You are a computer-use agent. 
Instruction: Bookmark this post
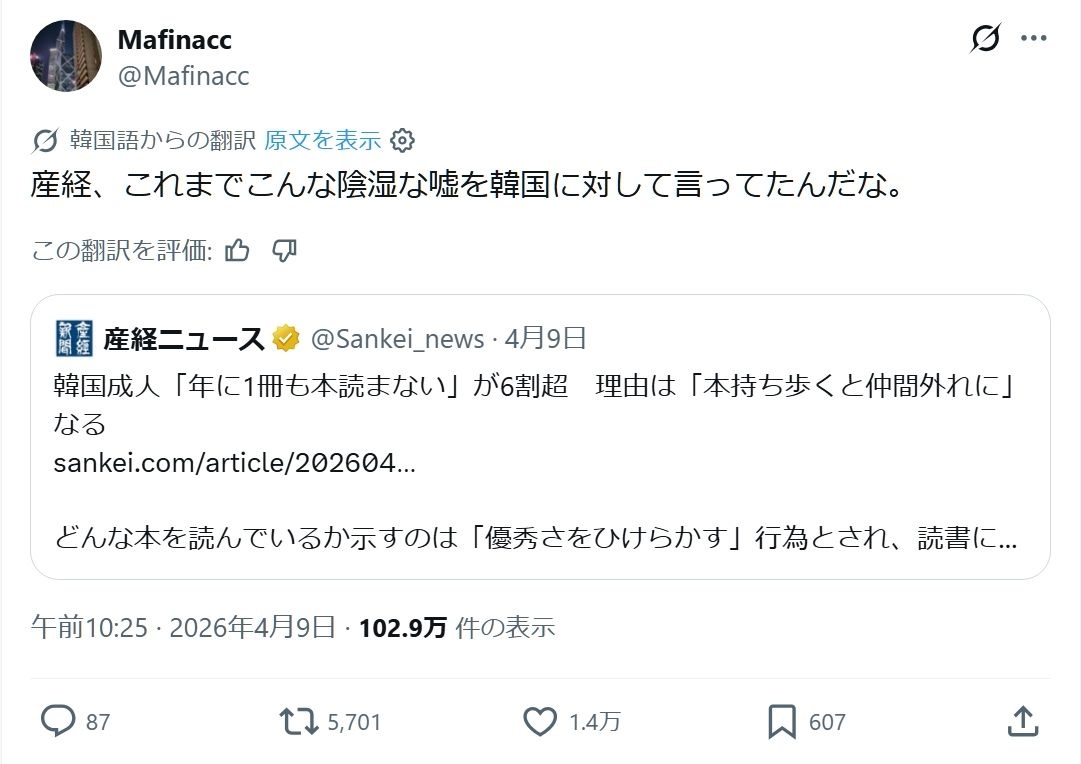782,721
